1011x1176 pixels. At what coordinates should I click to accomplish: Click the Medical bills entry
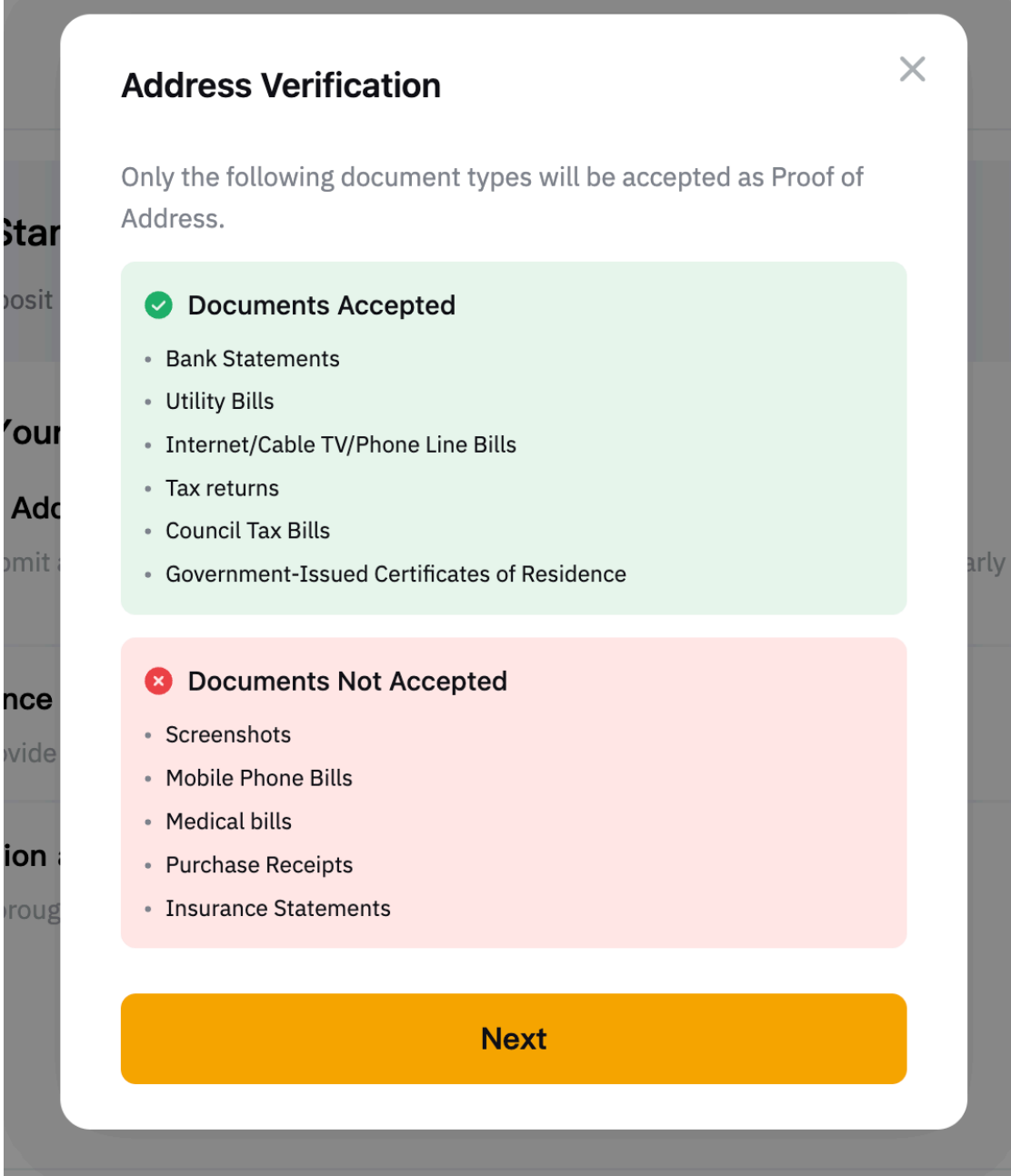tap(228, 822)
